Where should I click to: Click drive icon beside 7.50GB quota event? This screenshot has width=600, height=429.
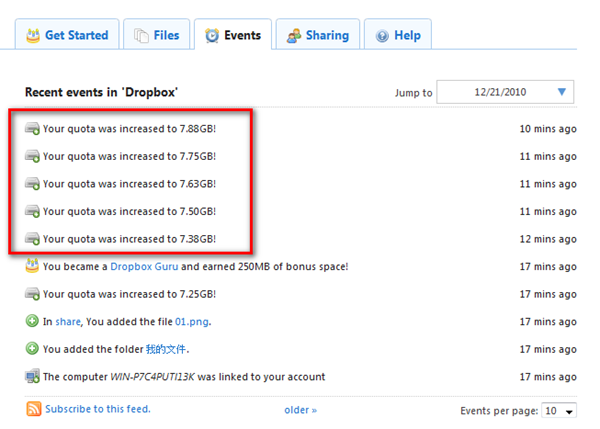tap(32, 211)
